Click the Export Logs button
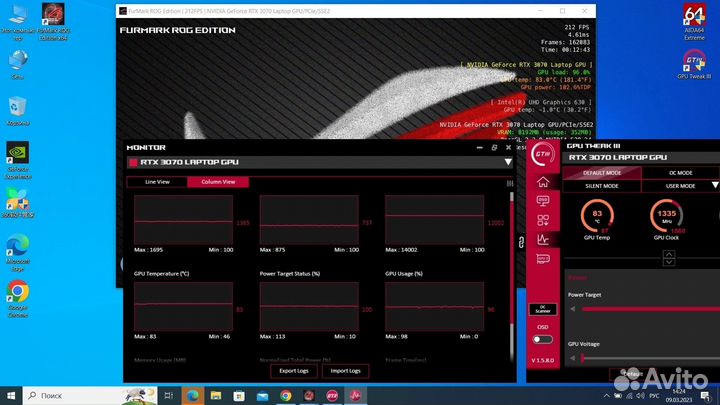The height and width of the screenshot is (405, 720). pos(294,371)
